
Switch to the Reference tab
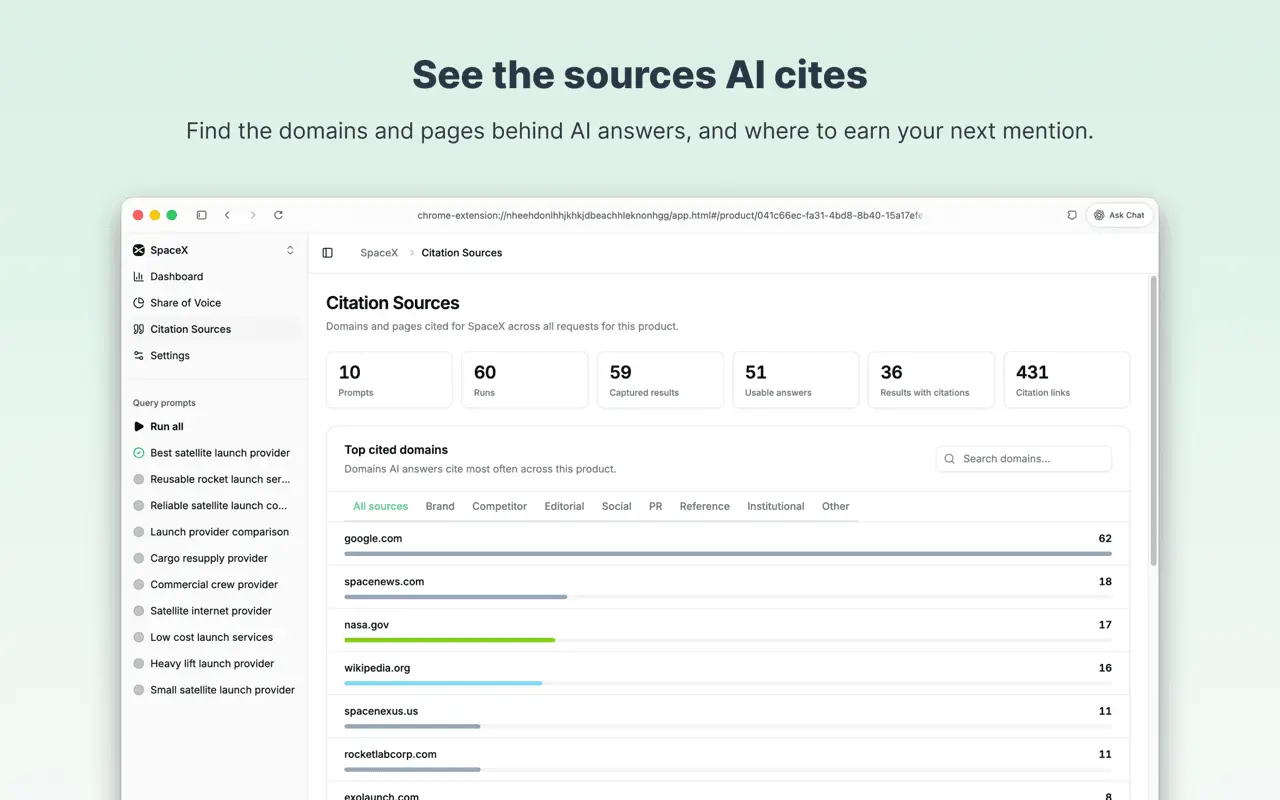(704, 506)
